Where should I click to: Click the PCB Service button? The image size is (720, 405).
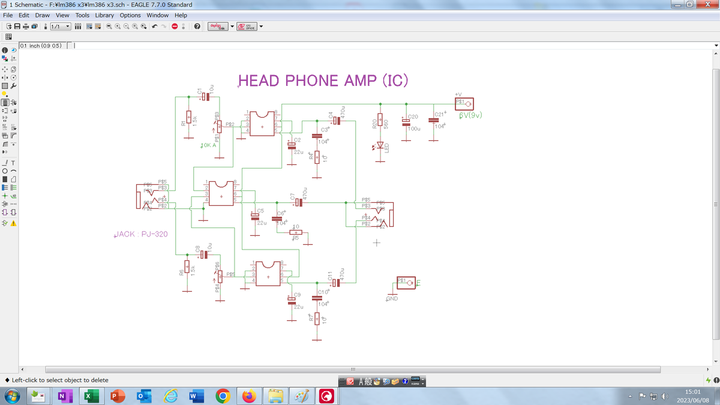pos(247,26)
